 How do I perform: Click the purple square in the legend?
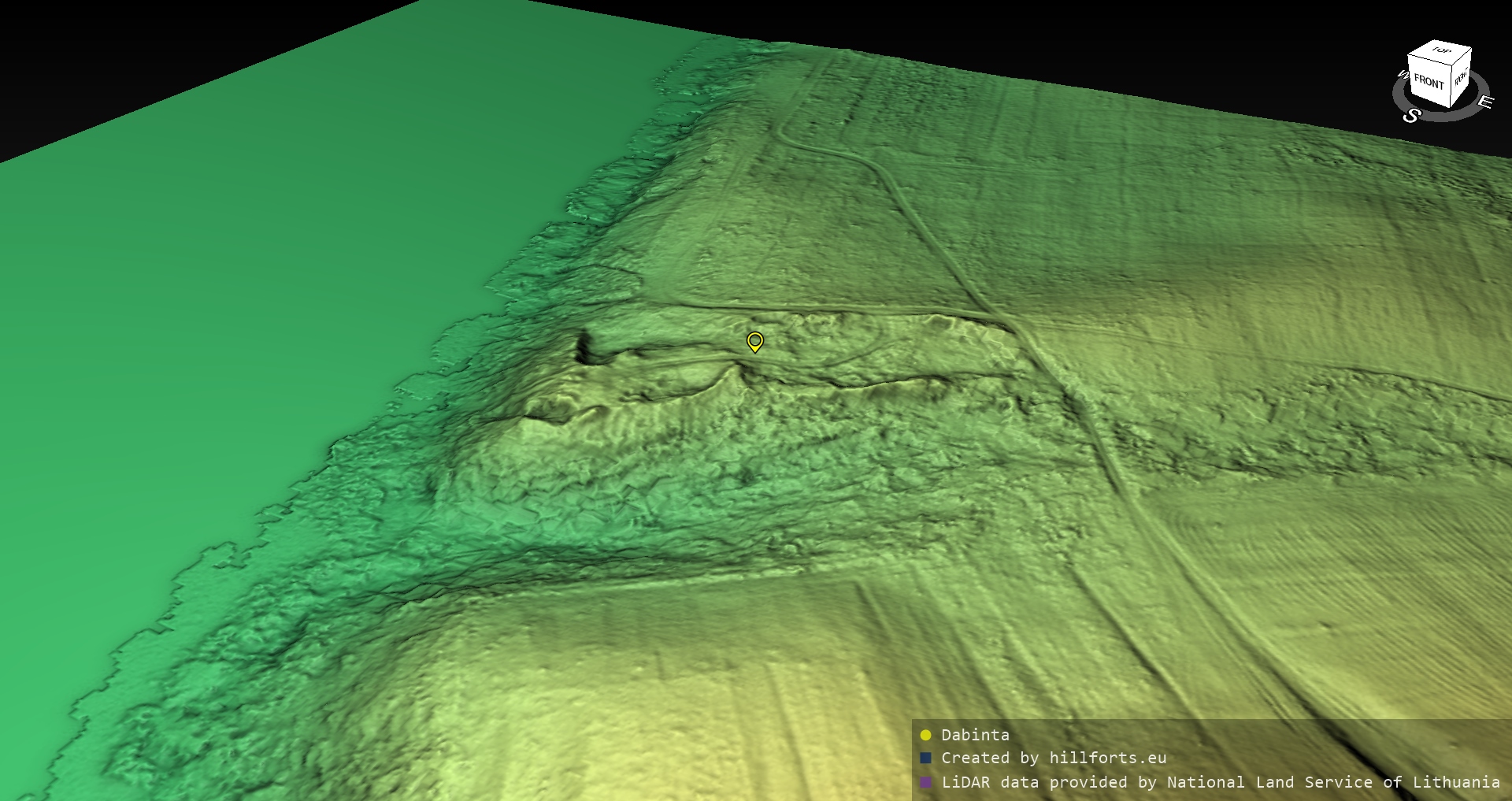point(925,782)
